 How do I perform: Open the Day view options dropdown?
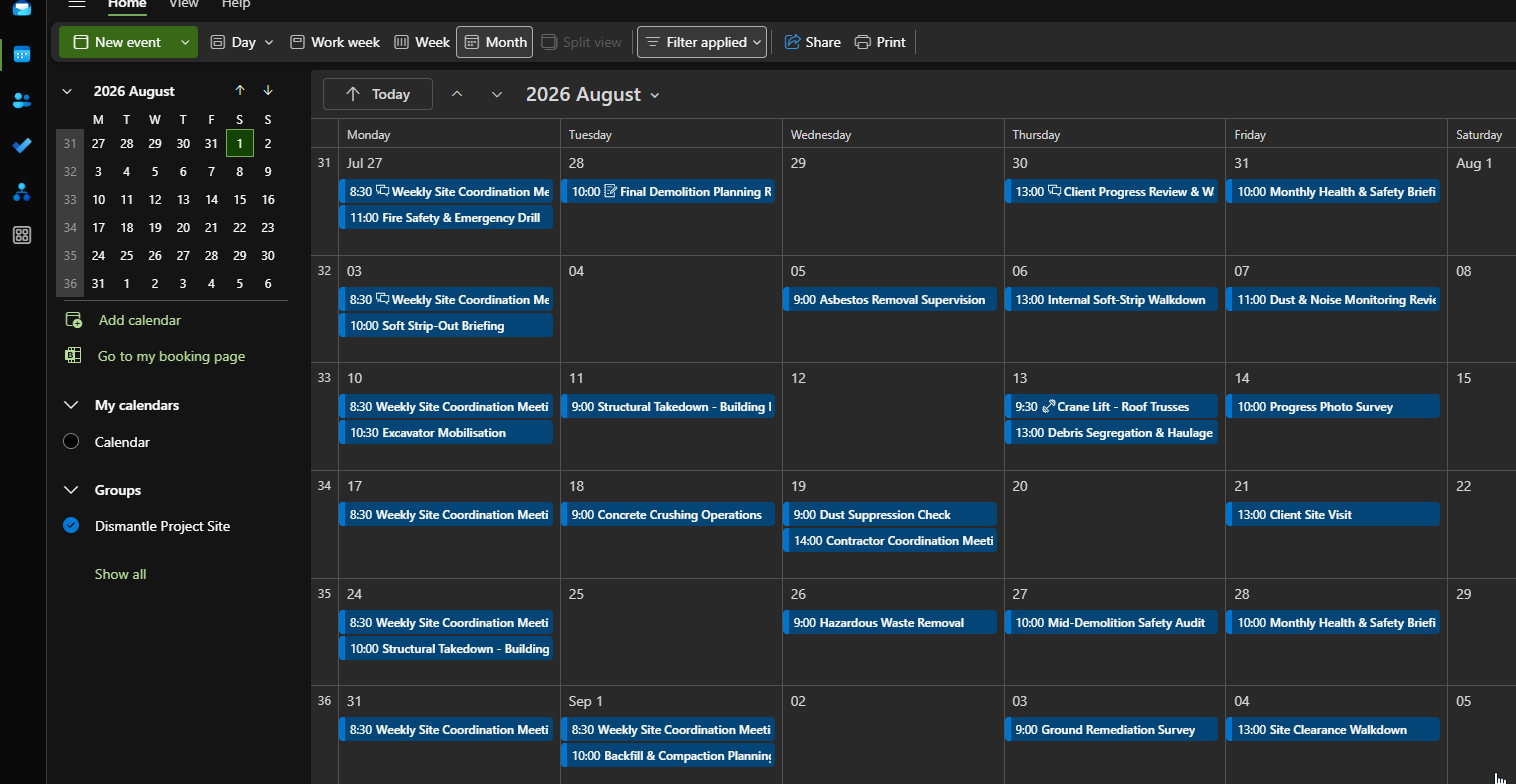click(269, 42)
